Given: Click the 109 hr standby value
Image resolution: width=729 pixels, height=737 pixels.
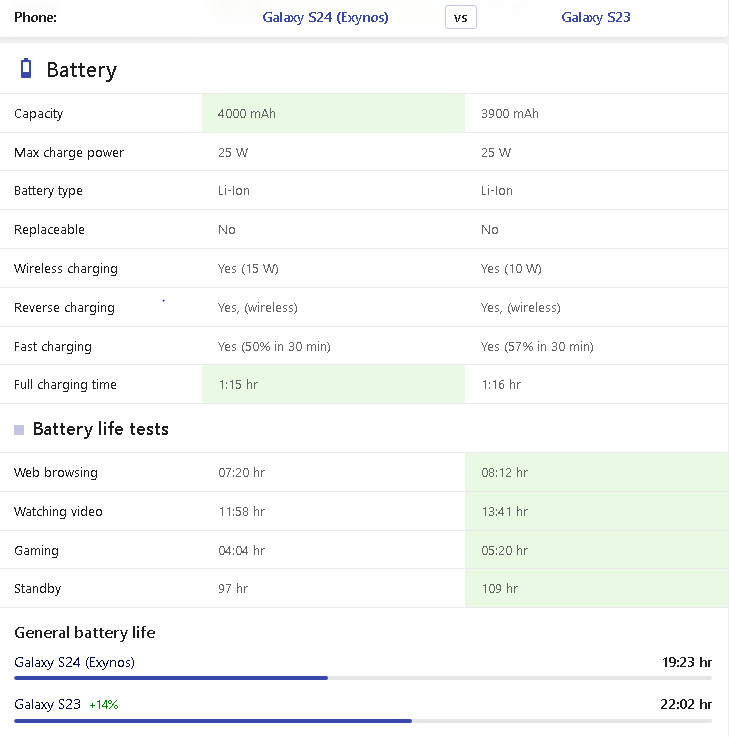Looking at the screenshot, I should [x=499, y=589].
